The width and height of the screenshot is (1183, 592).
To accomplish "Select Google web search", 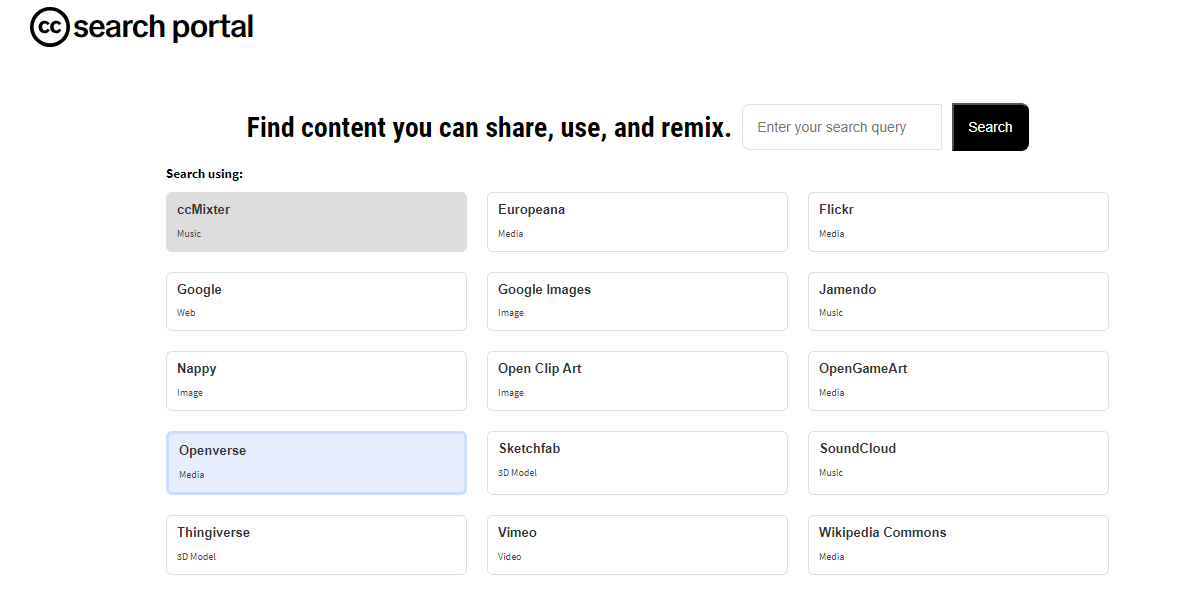I will [x=316, y=300].
